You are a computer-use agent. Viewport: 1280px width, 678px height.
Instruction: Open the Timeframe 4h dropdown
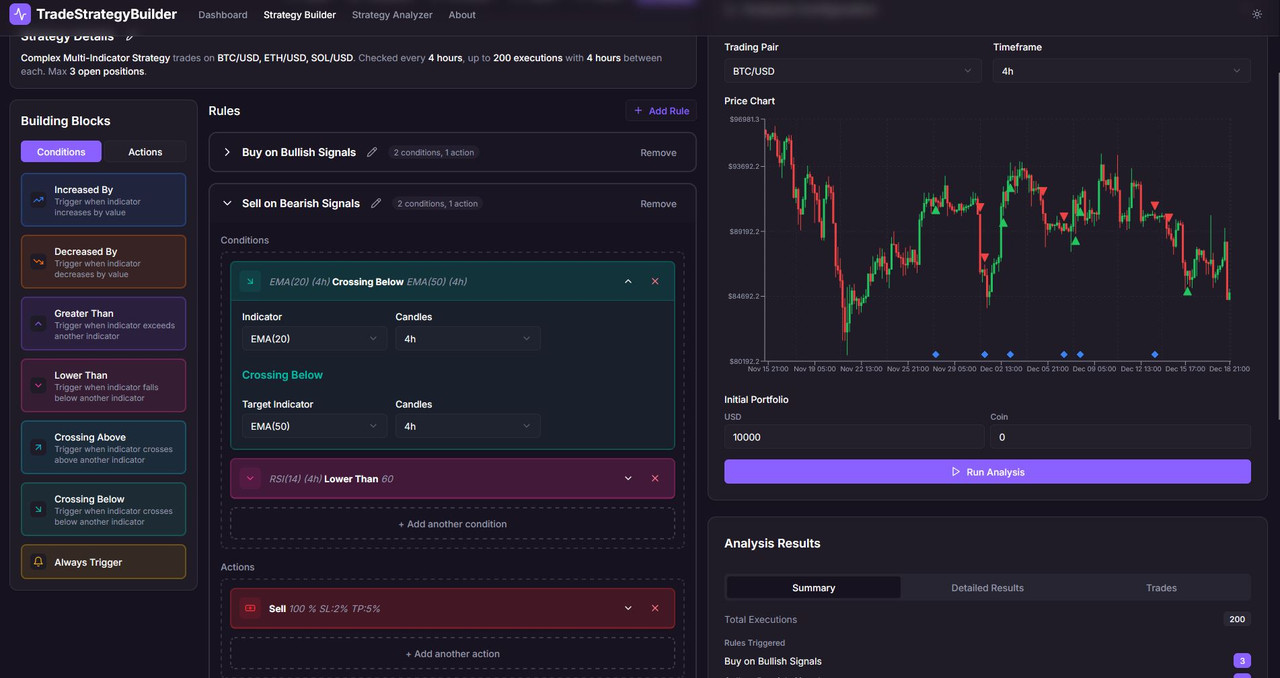pyautogui.click(x=1121, y=71)
